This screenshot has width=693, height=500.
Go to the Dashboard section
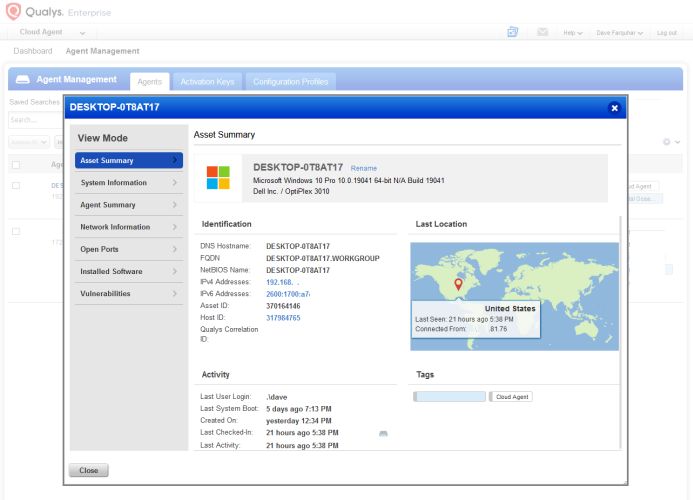33,51
